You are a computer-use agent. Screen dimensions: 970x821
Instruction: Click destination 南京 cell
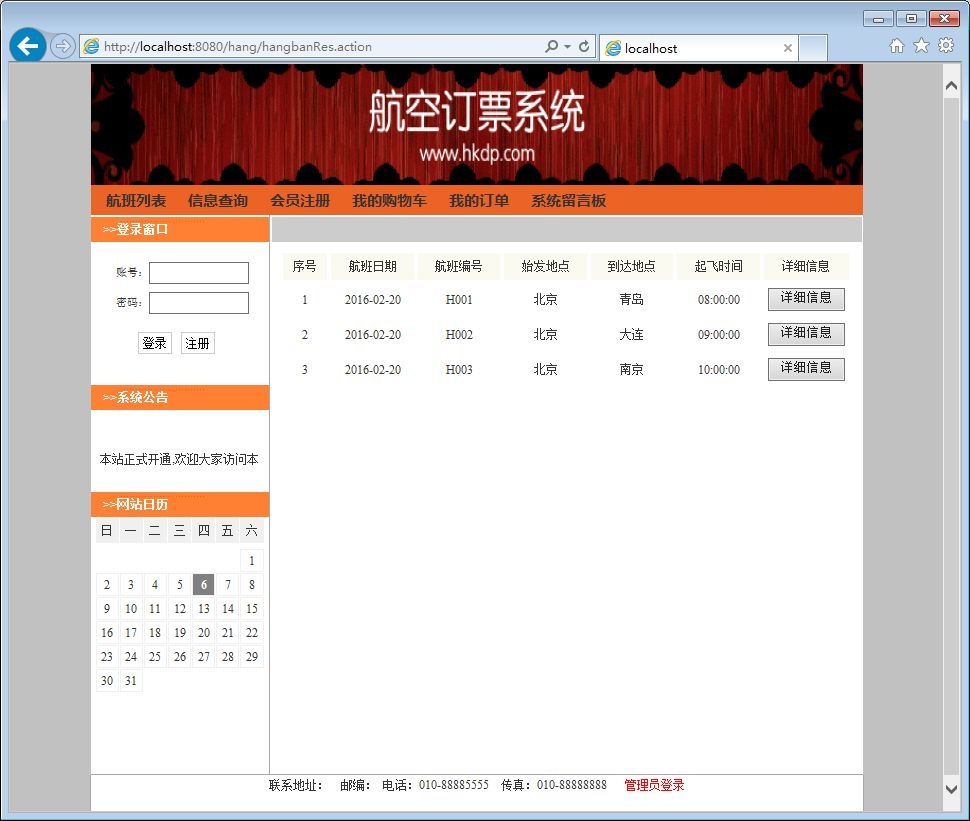coord(632,369)
